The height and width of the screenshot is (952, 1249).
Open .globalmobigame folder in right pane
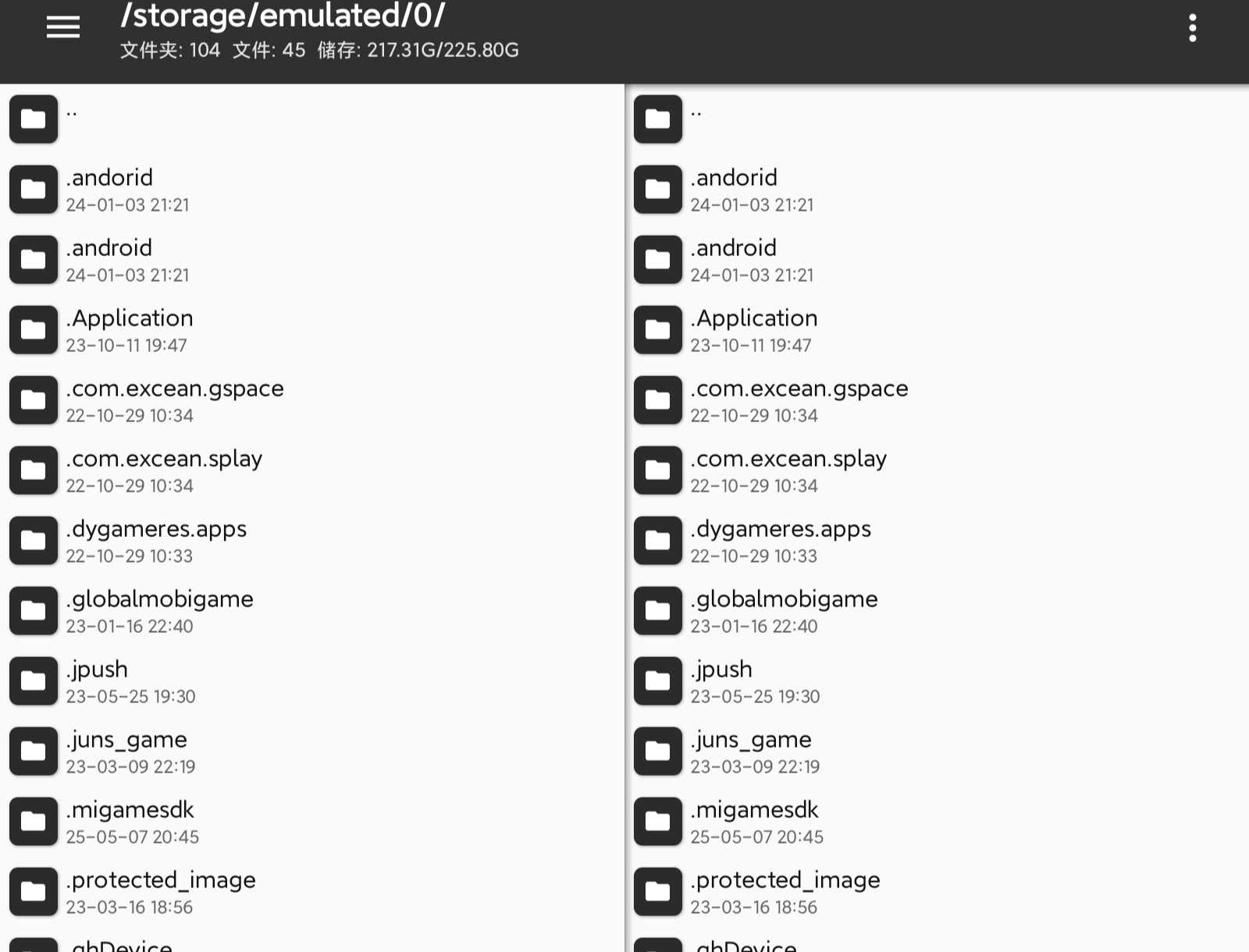784,599
